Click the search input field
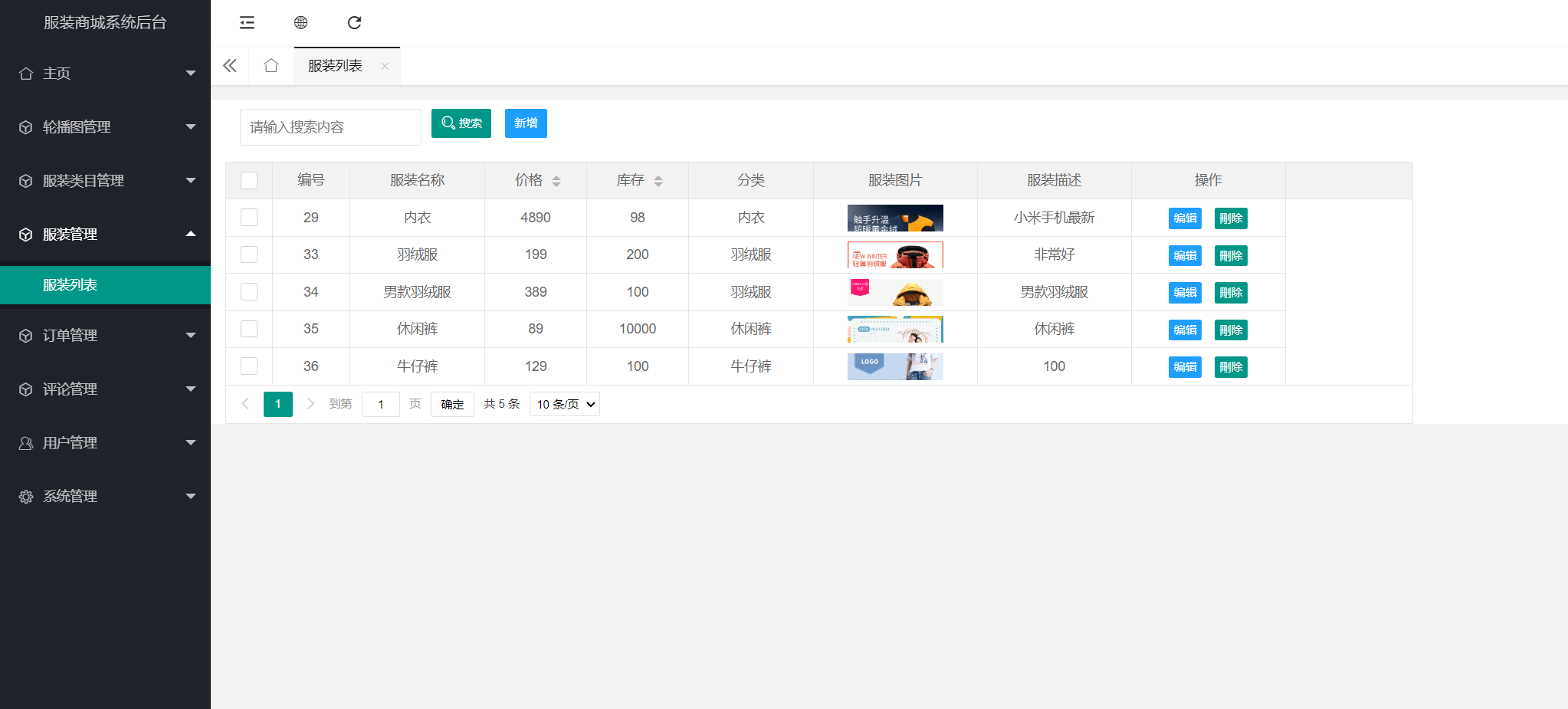This screenshot has height=709, width=1568. click(330, 126)
